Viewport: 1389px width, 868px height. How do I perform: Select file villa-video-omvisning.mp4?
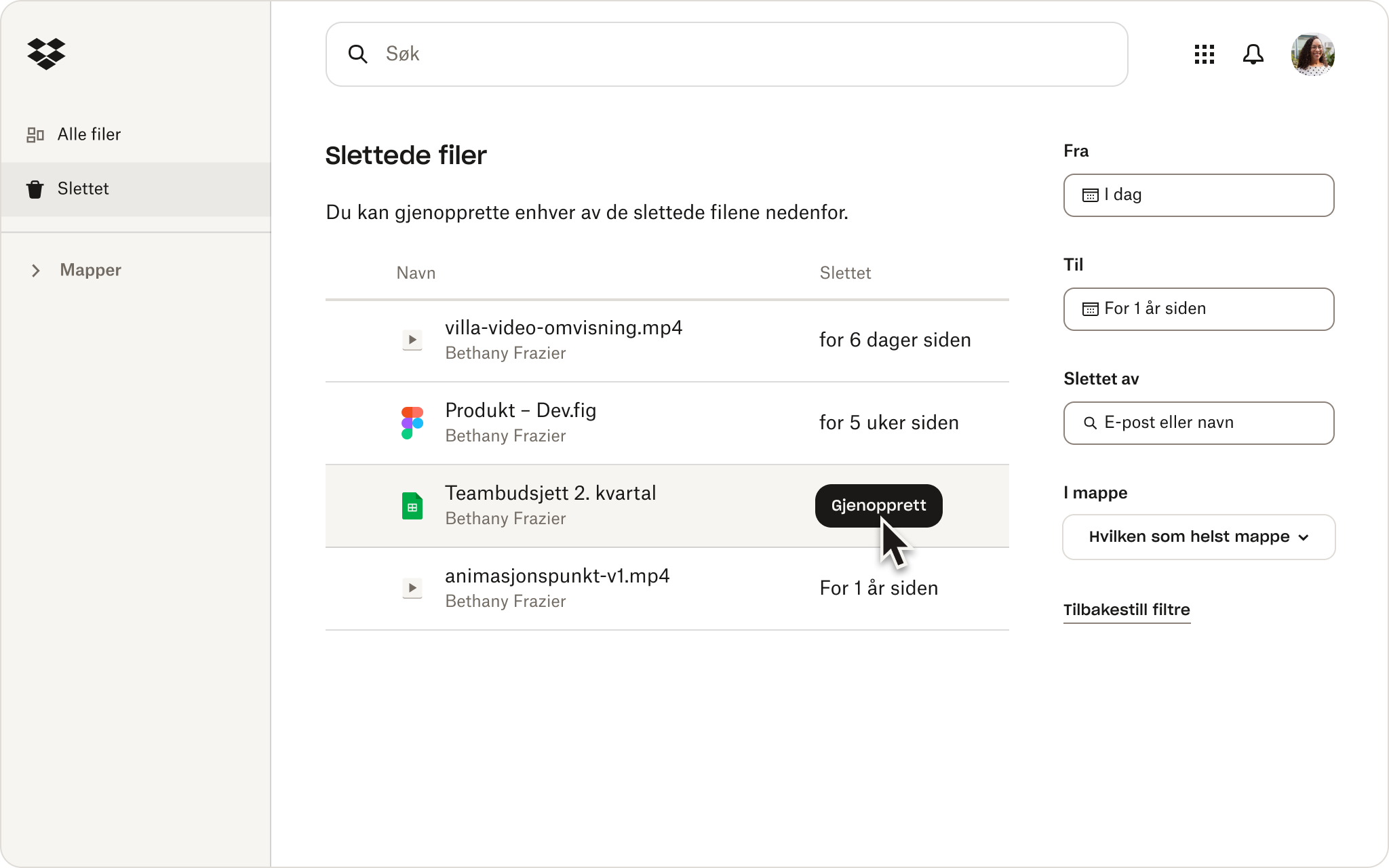(x=564, y=328)
